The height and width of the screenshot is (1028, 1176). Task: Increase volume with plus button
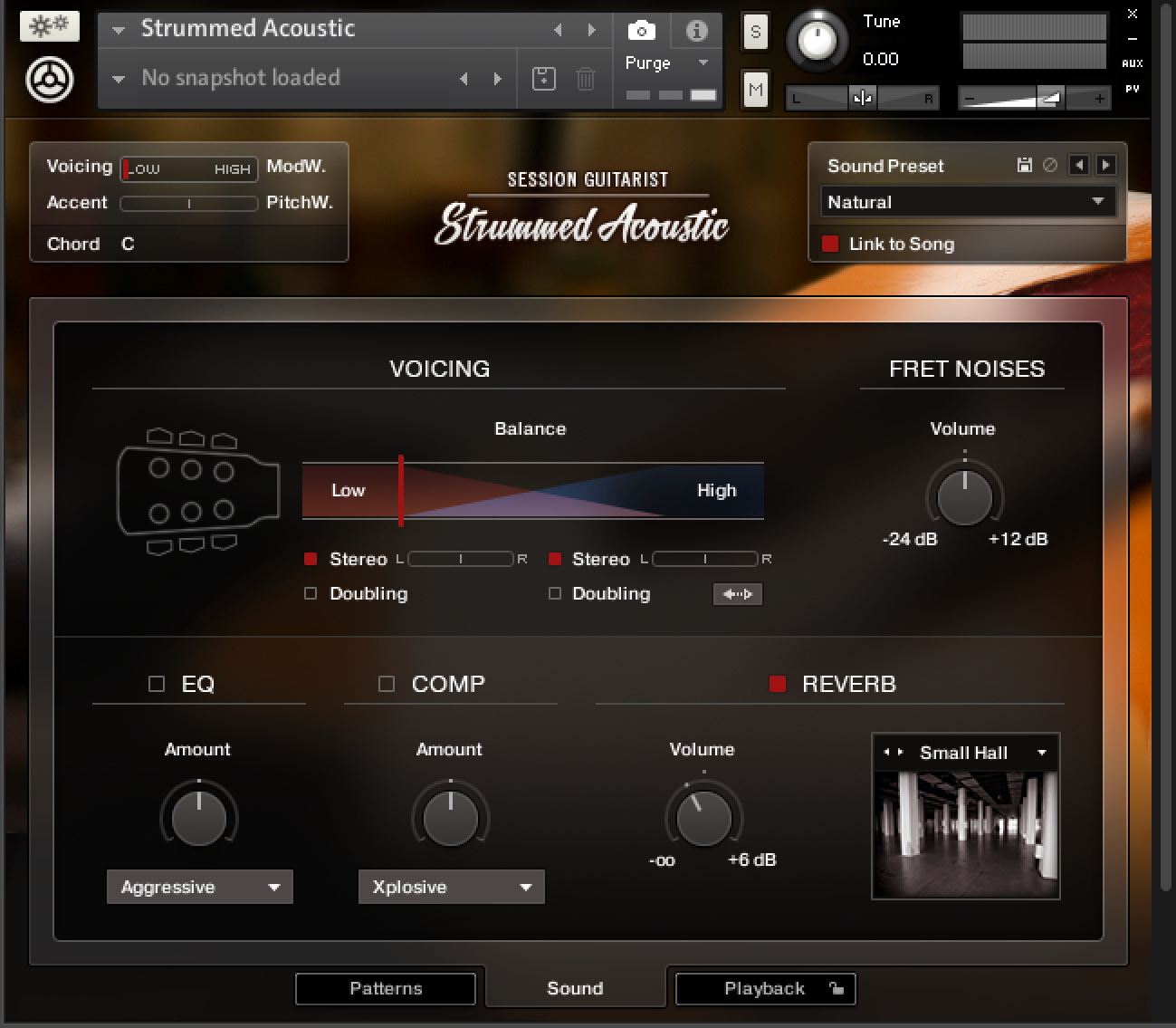tap(1099, 98)
